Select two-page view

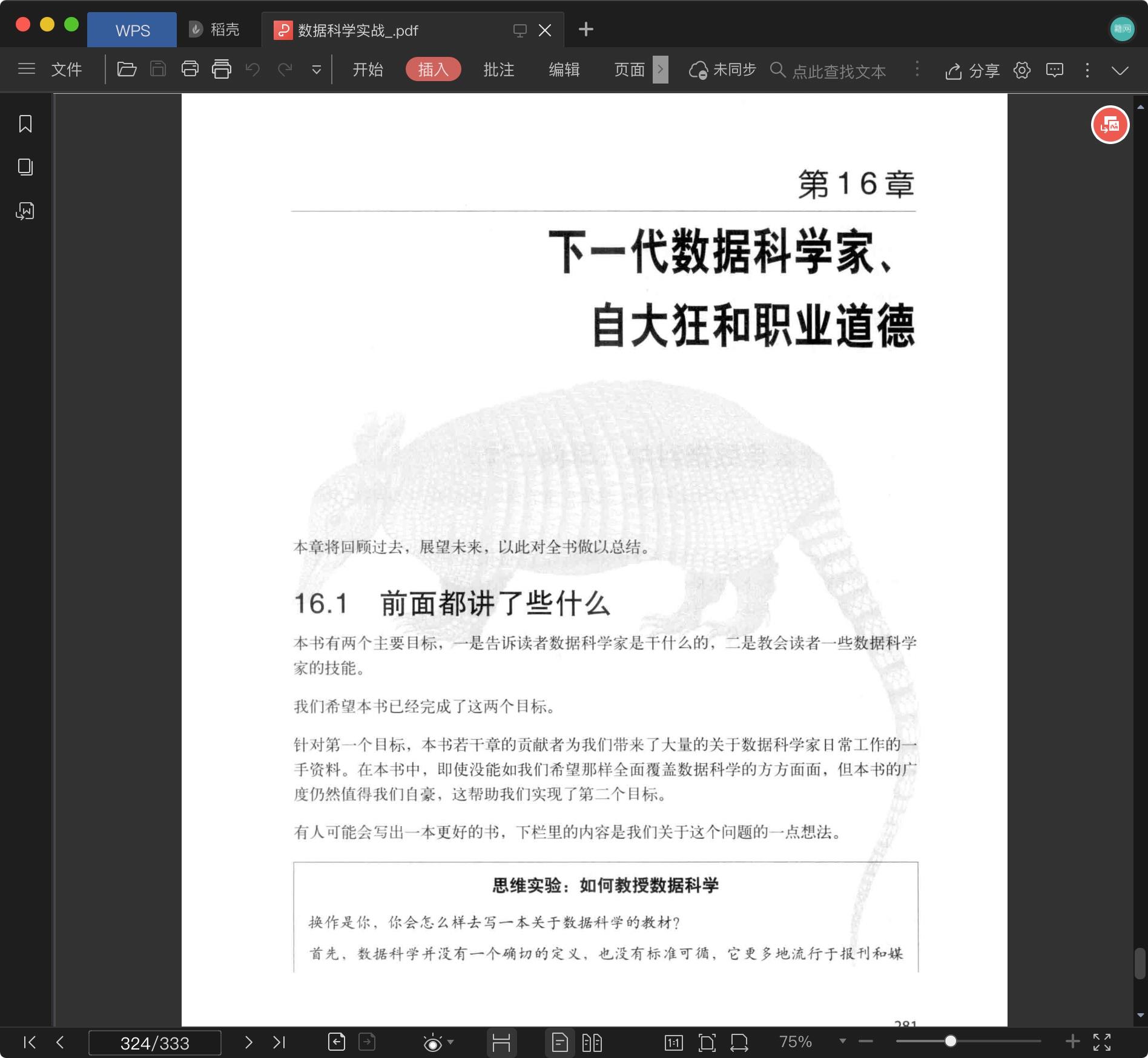coord(592,1042)
